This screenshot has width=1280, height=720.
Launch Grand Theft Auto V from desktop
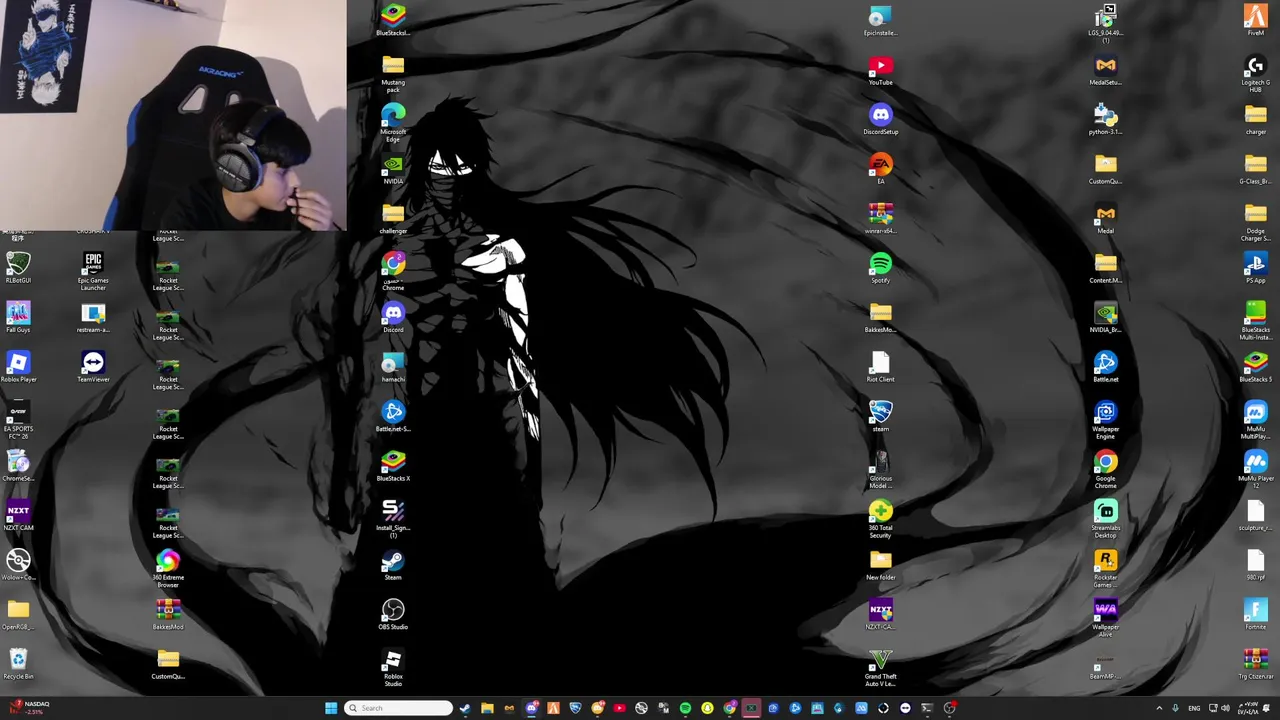click(x=880, y=668)
